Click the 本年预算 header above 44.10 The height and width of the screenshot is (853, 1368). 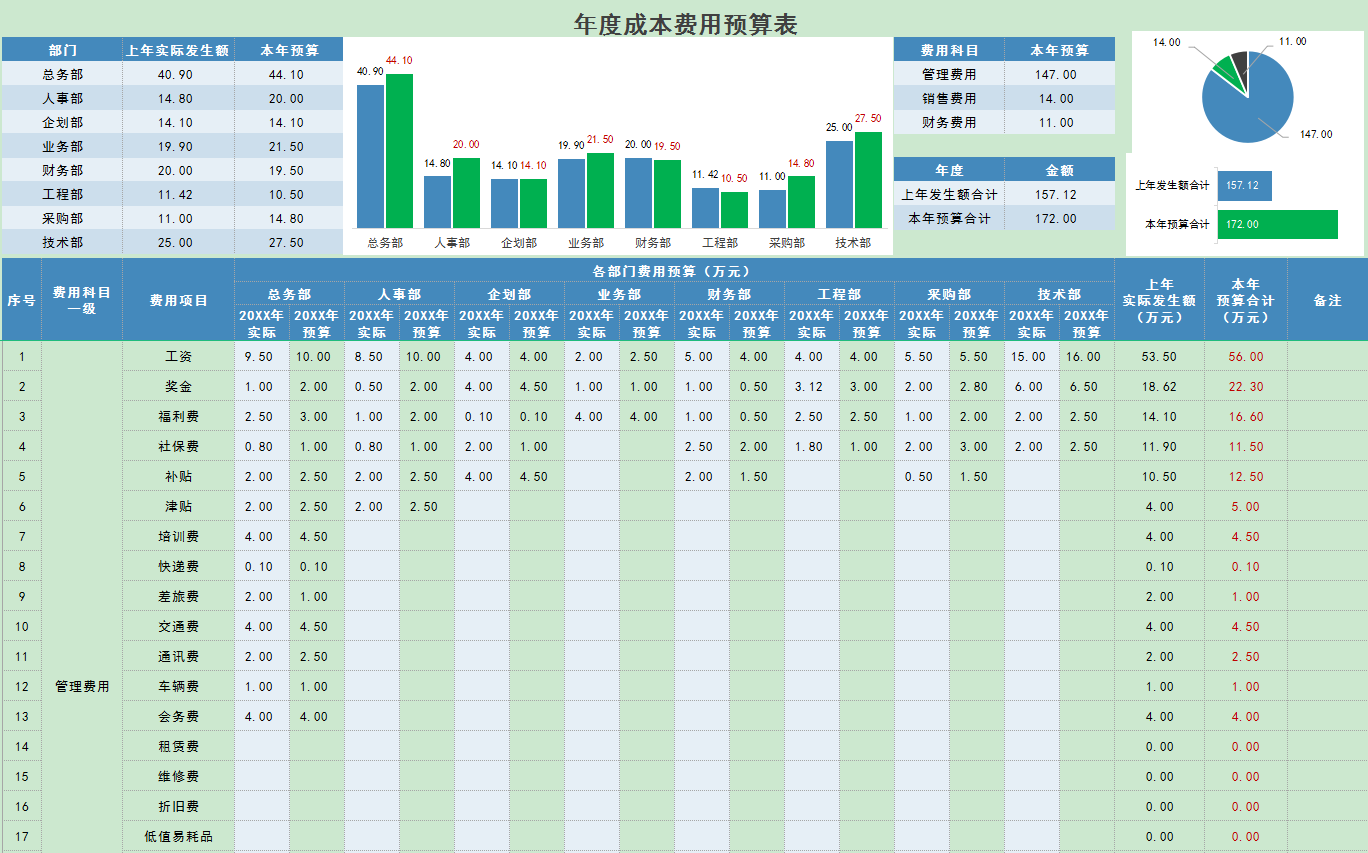point(291,48)
